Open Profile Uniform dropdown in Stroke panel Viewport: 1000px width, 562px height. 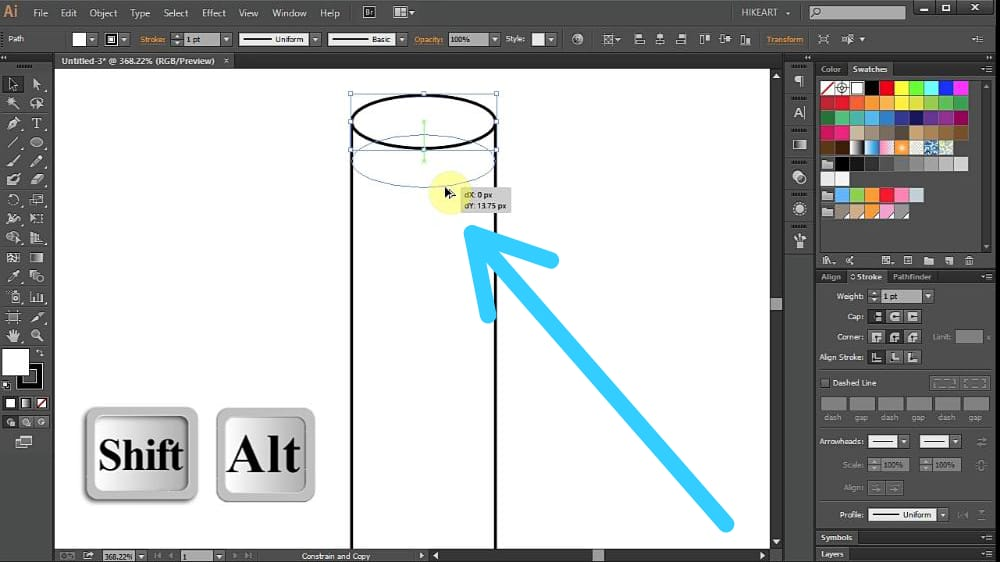click(x=943, y=515)
